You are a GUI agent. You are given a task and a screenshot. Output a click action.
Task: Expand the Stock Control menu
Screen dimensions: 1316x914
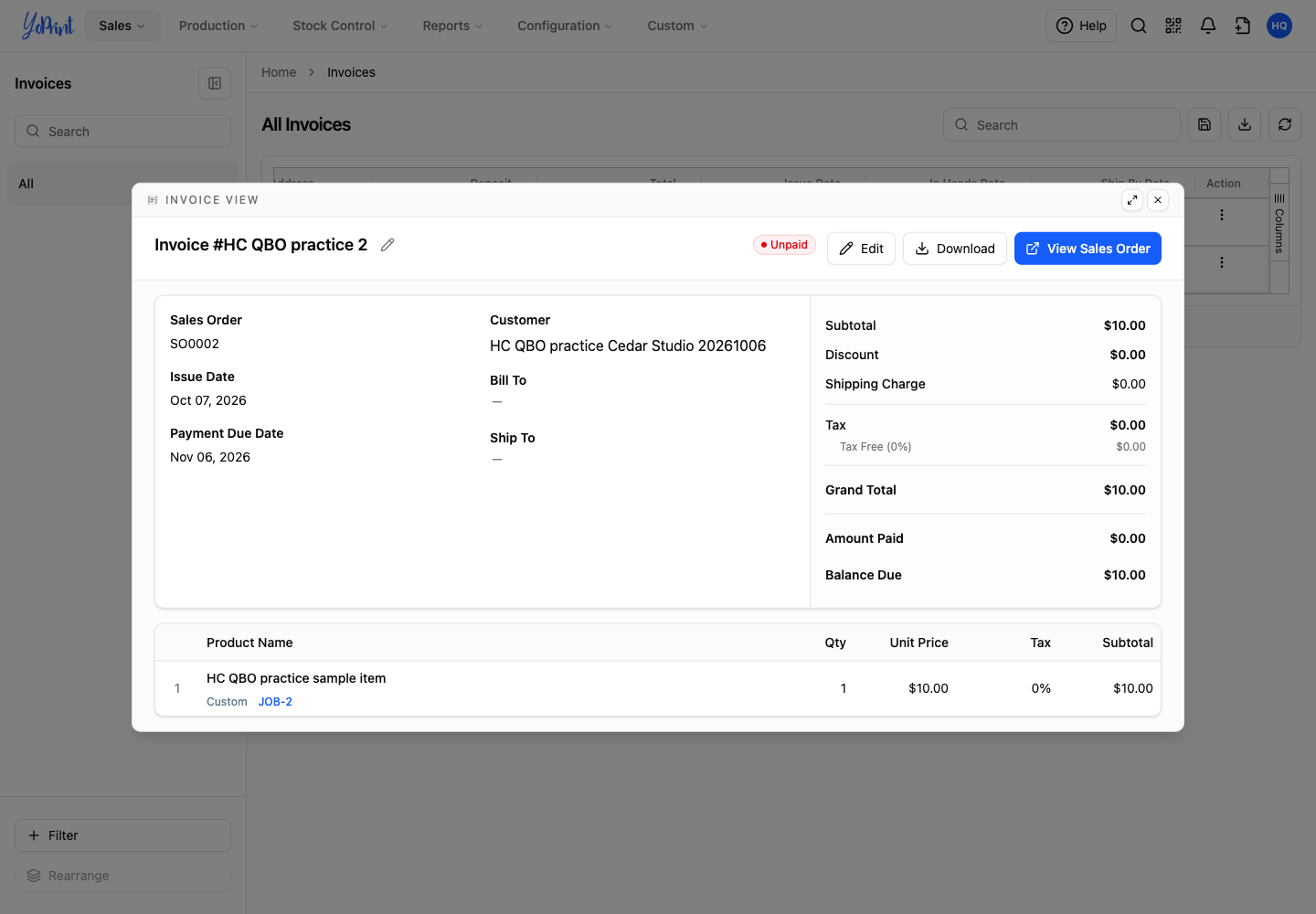[340, 26]
